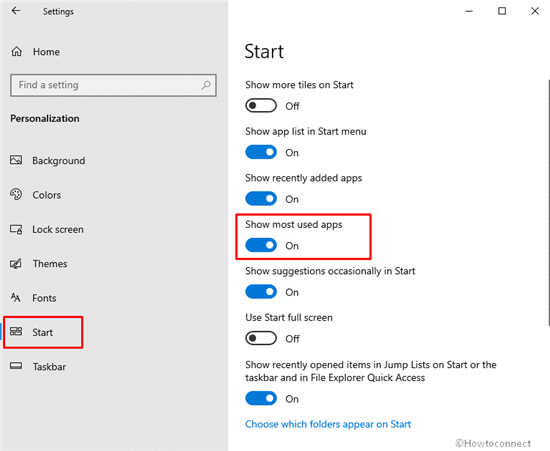The height and width of the screenshot is (451, 550).
Task: Click the magnifier icon in search box
Action: tap(206, 85)
